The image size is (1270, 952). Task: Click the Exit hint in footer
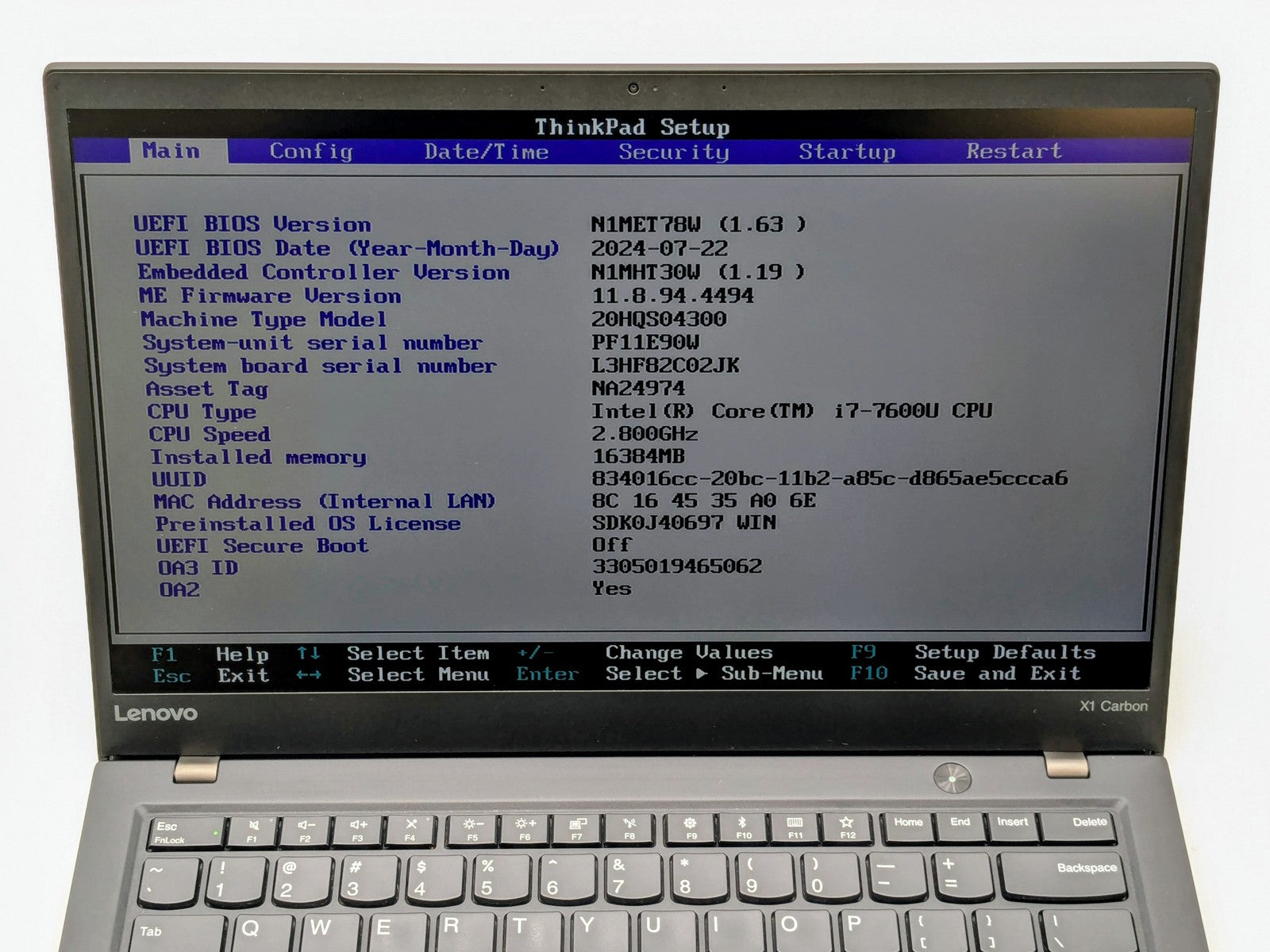[244, 676]
